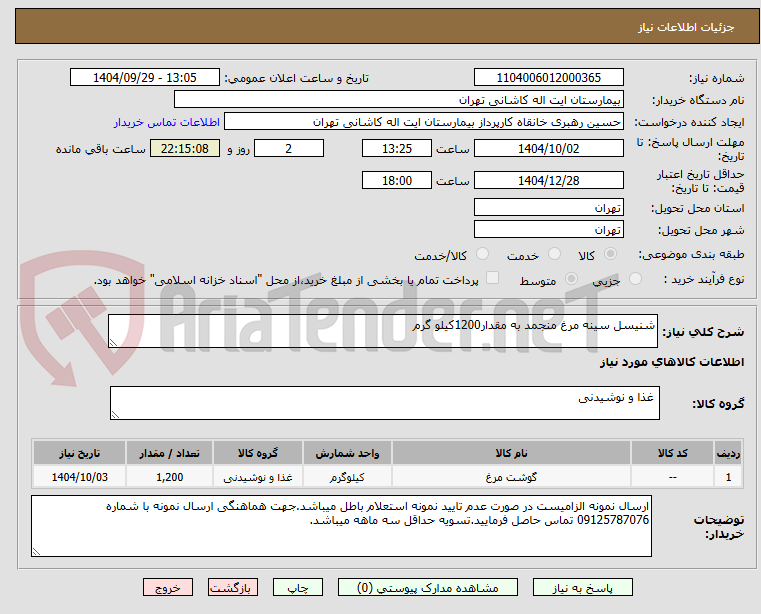Click the خروج exit button
This screenshot has height=614, width=761.
click(x=168, y=587)
